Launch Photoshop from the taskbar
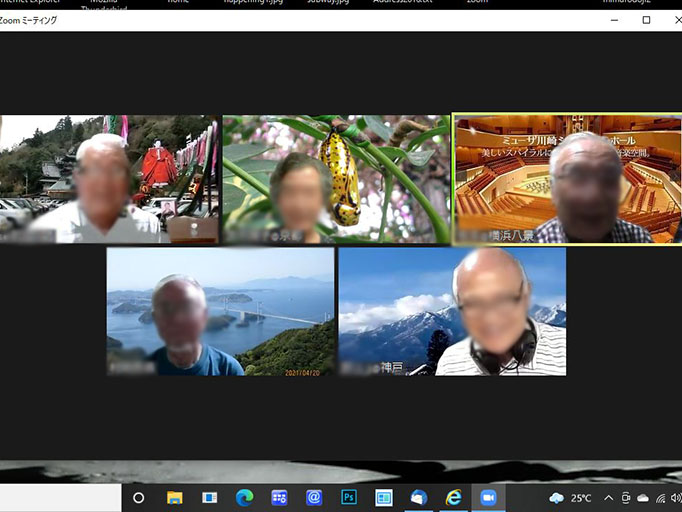This screenshot has width=682, height=512. pyautogui.click(x=349, y=497)
